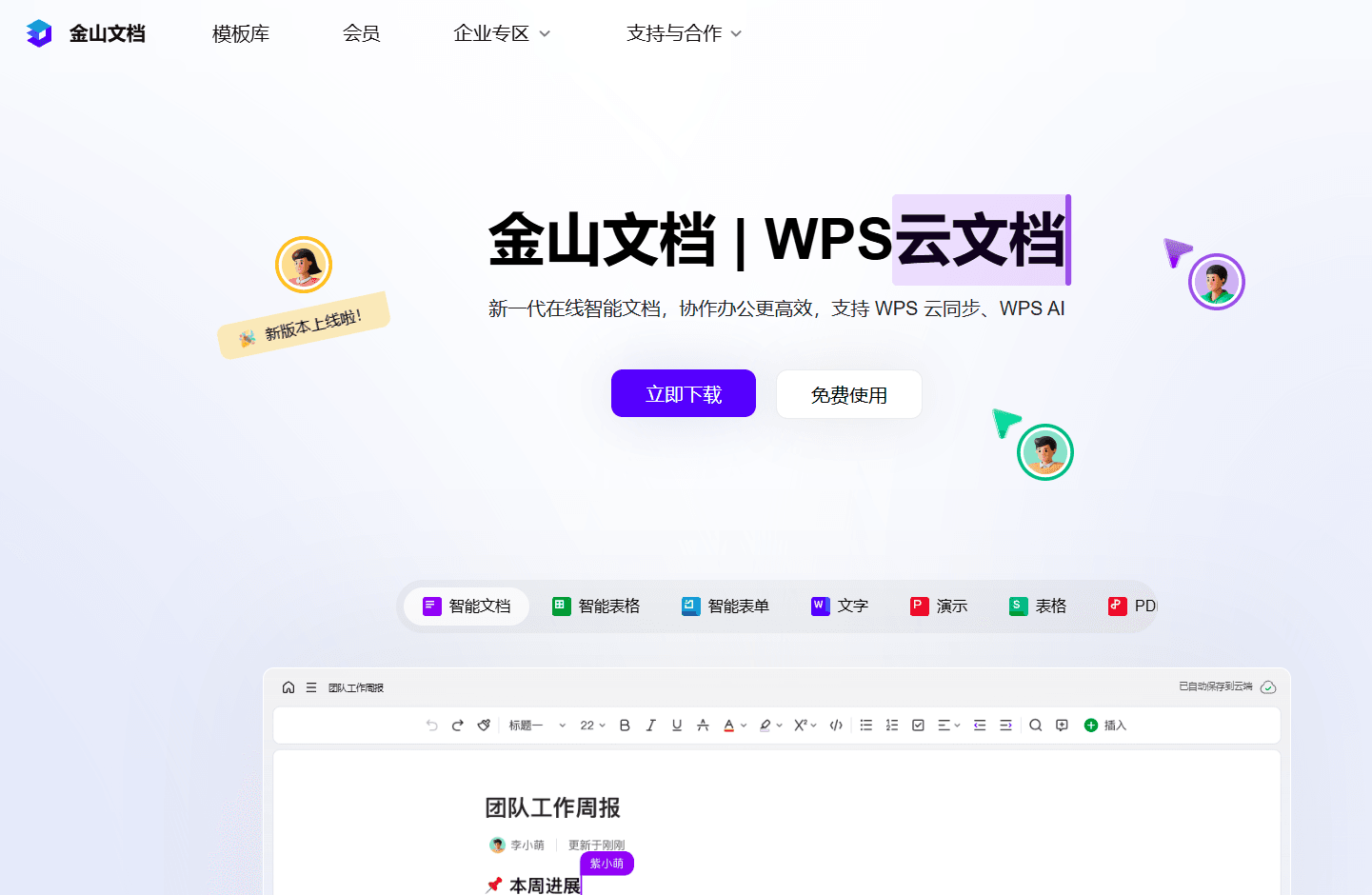Select the 演示 tab
The height and width of the screenshot is (895, 1372).
tap(939, 607)
